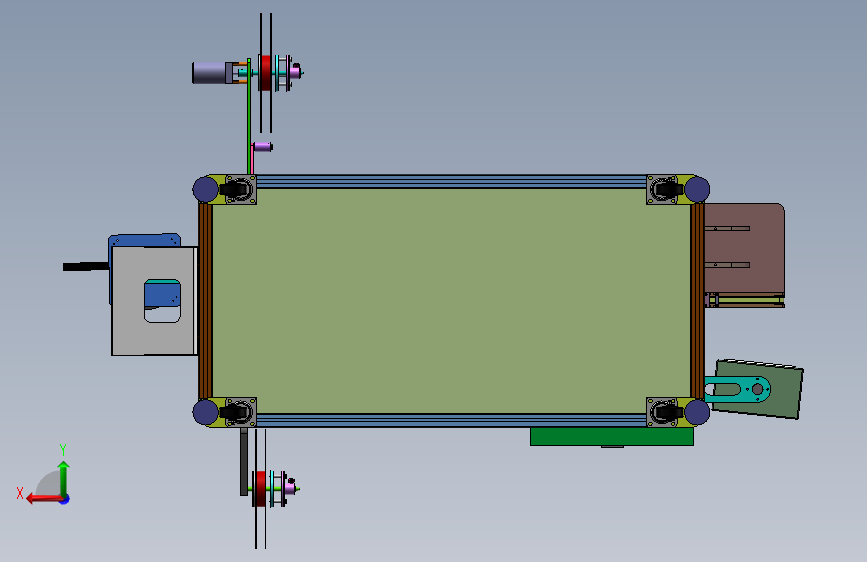867x562 pixels.
Task: Pick the top-left caster mounting plate
Action: tap(241, 190)
